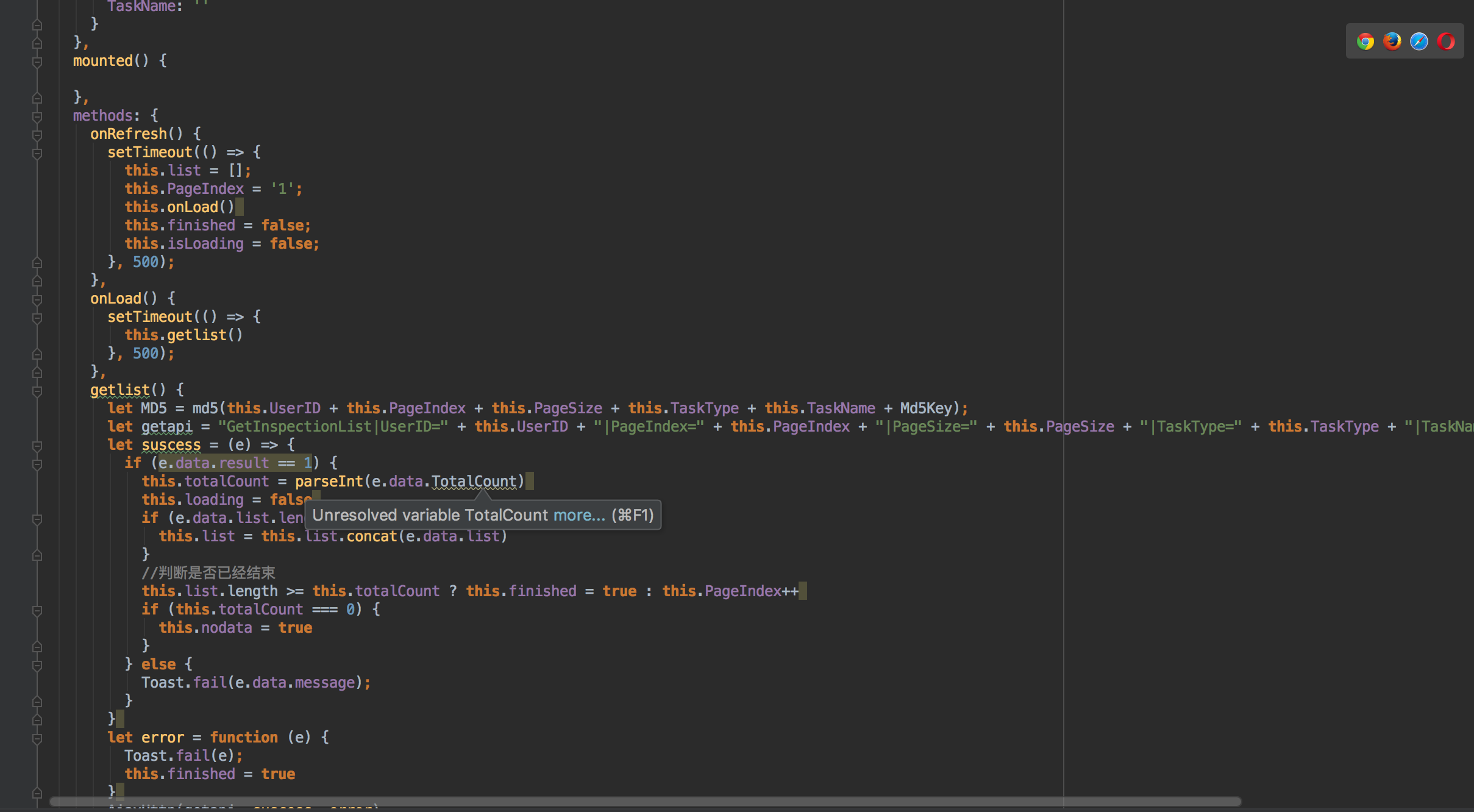Open the file preview in Safari
Screen dimensions: 1474x812
point(1419,41)
